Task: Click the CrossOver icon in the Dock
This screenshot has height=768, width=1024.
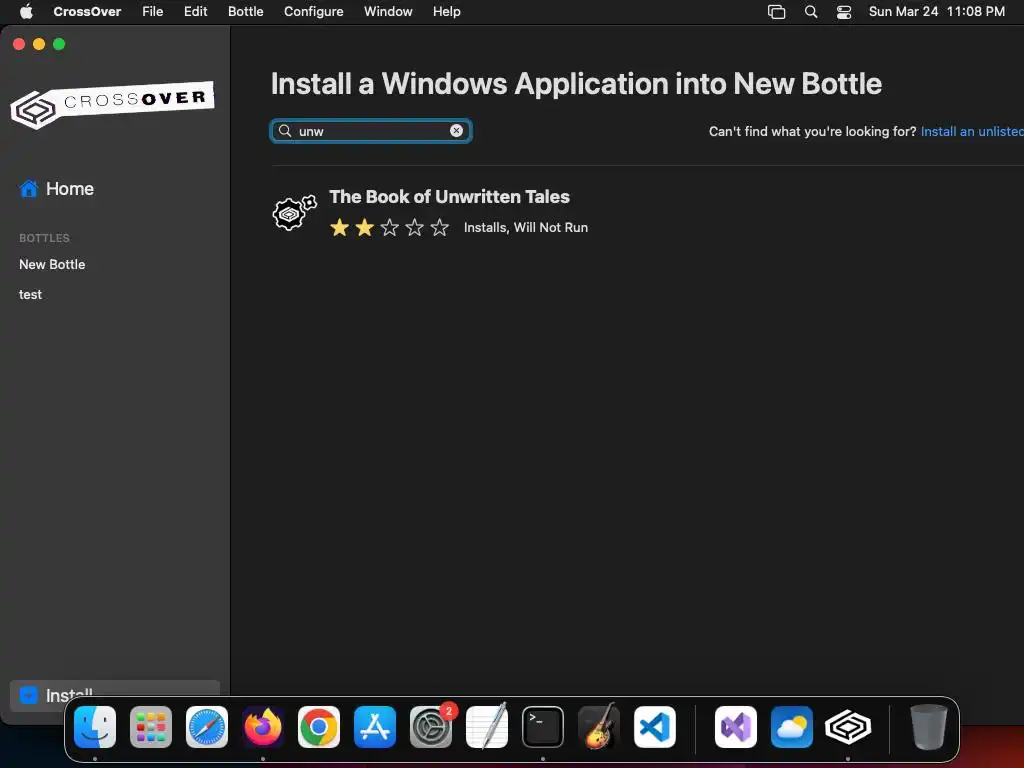Action: point(848,727)
